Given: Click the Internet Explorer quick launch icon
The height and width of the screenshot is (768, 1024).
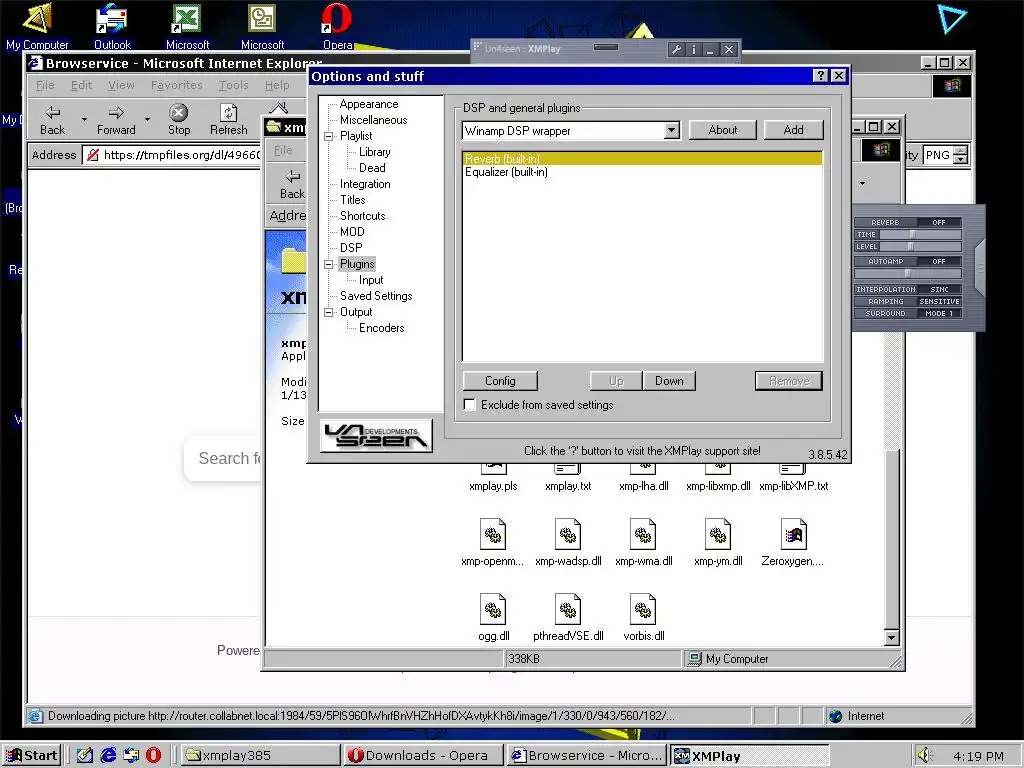Looking at the screenshot, I should click(108, 755).
